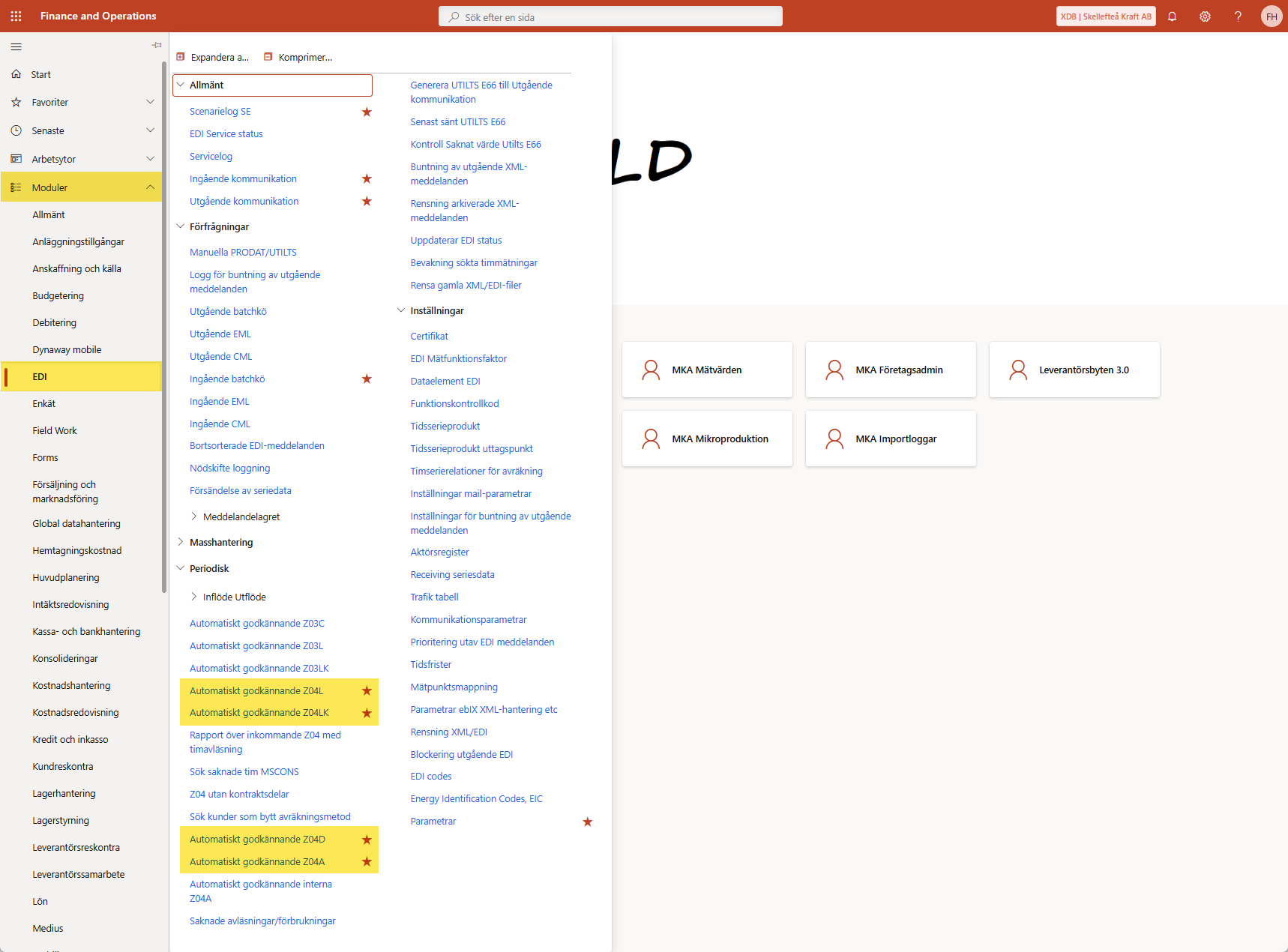
Task: Click the help question mark icon
Action: 1238,16
